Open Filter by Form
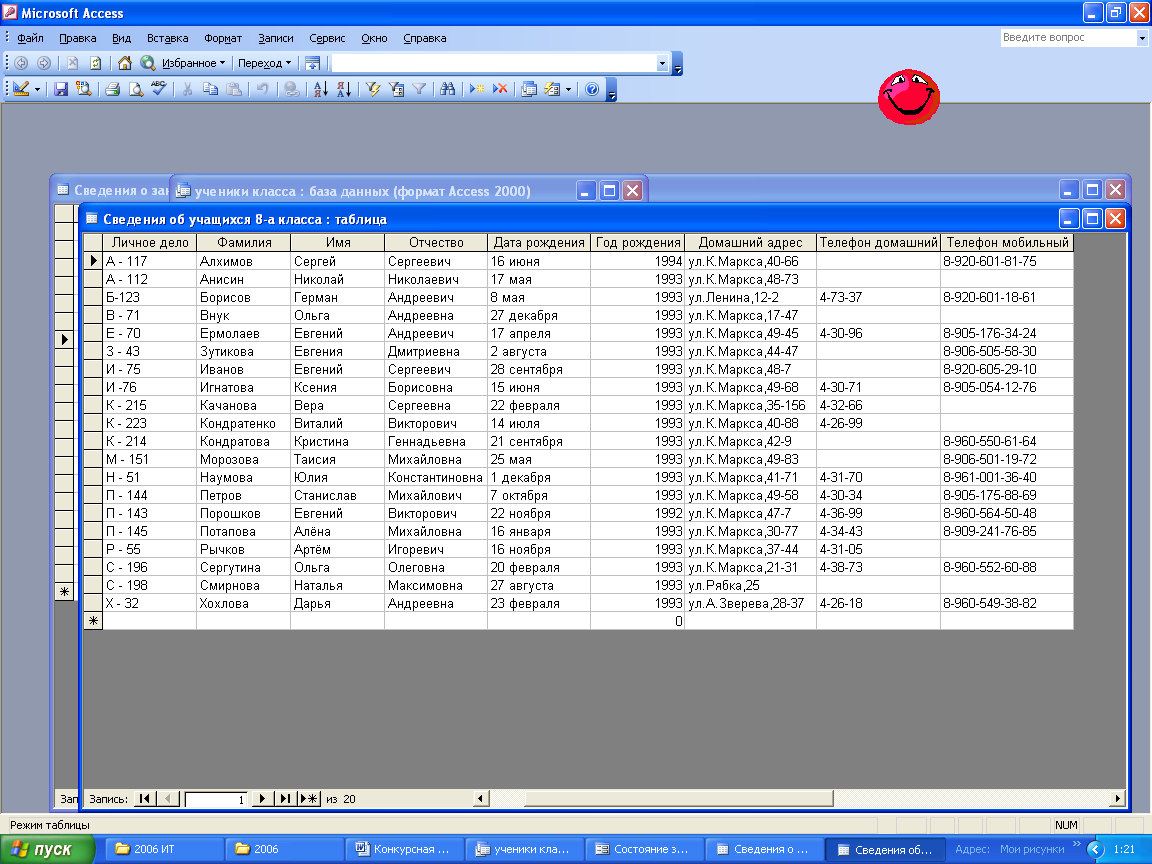Image resolution: width=1152 pixels, height=864 pixels. click(x=396, y=89)
